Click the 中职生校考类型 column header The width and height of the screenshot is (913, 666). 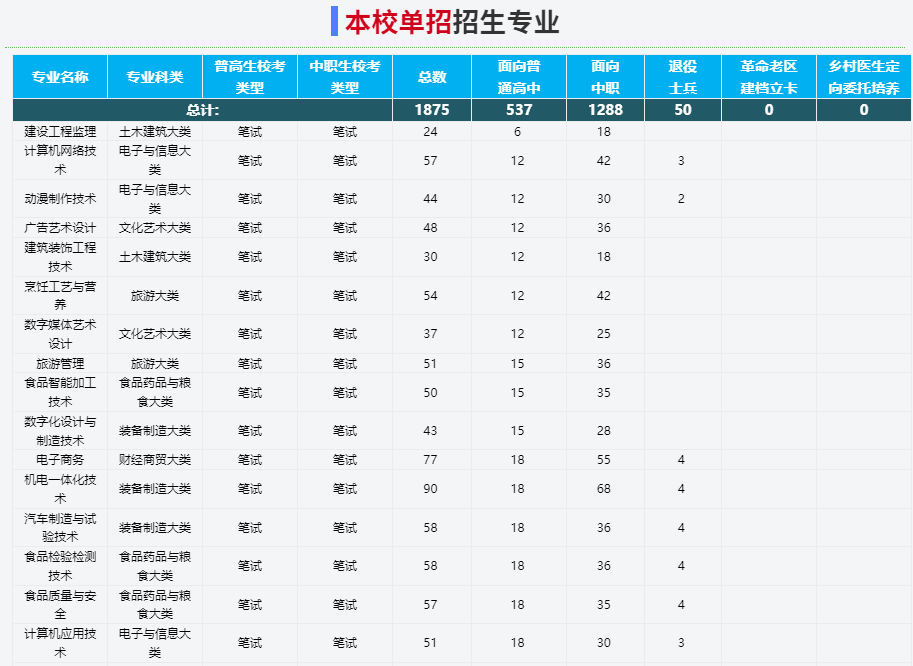click(345, 77)
